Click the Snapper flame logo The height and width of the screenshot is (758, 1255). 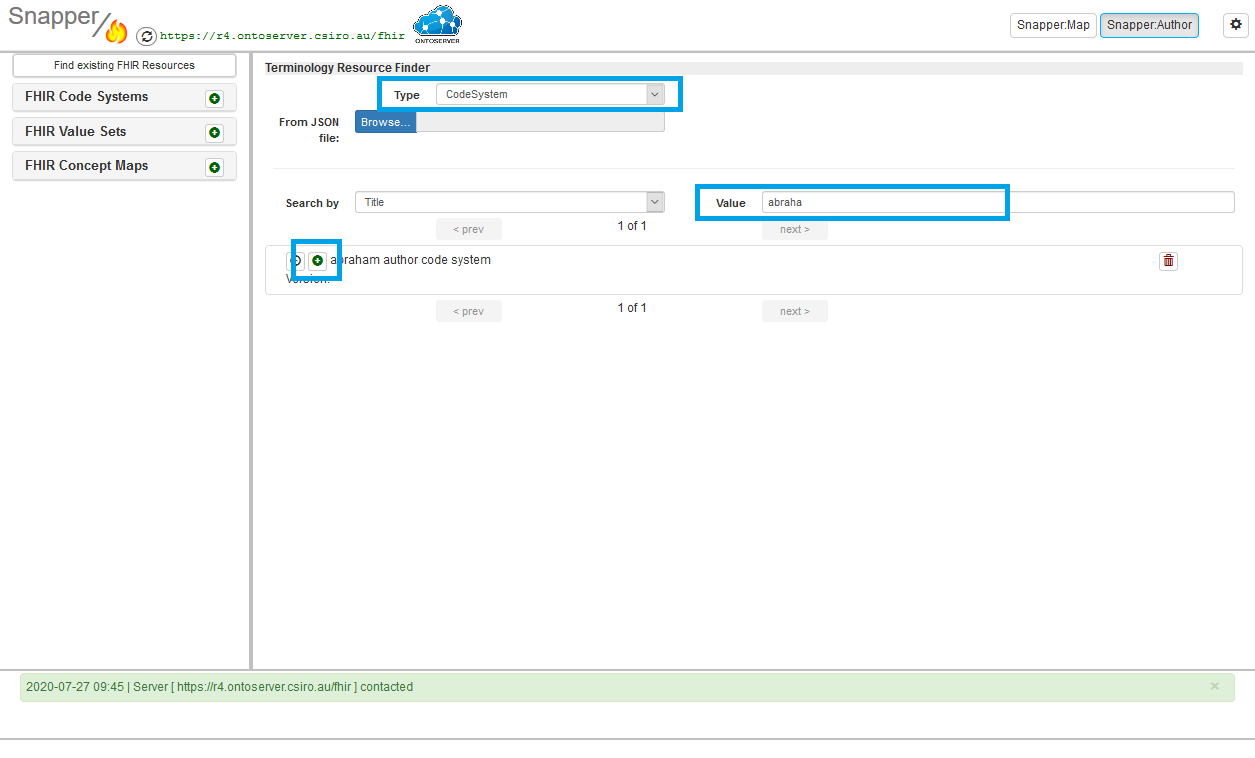(x=116, y=31)
